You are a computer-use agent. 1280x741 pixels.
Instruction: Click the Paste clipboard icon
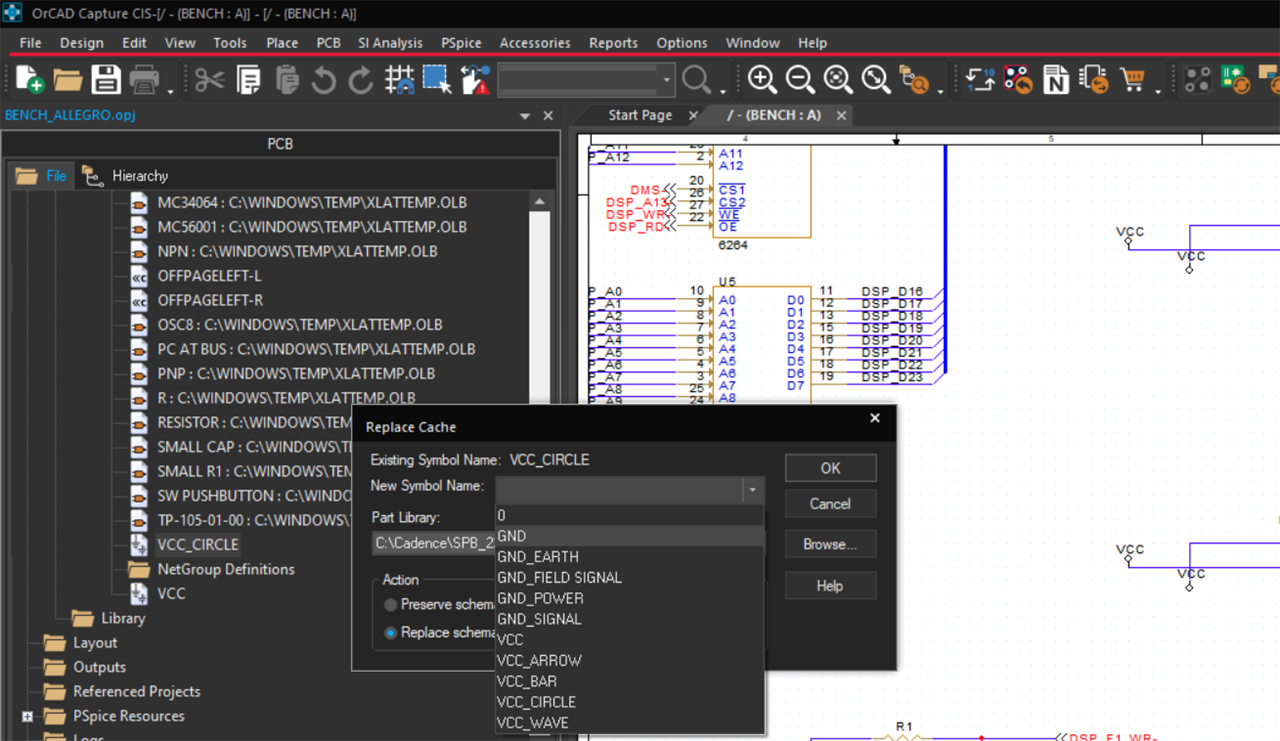(287, 80)
